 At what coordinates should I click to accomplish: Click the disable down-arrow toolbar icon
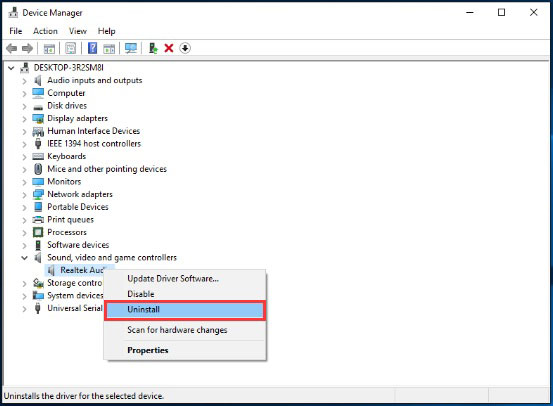coord(185,48)
